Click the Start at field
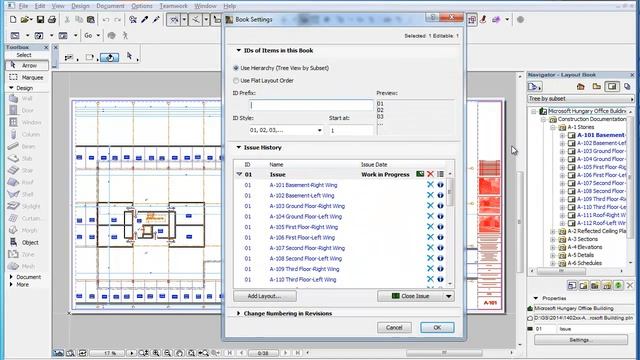The image size is (640, 360). click(351, 130)
